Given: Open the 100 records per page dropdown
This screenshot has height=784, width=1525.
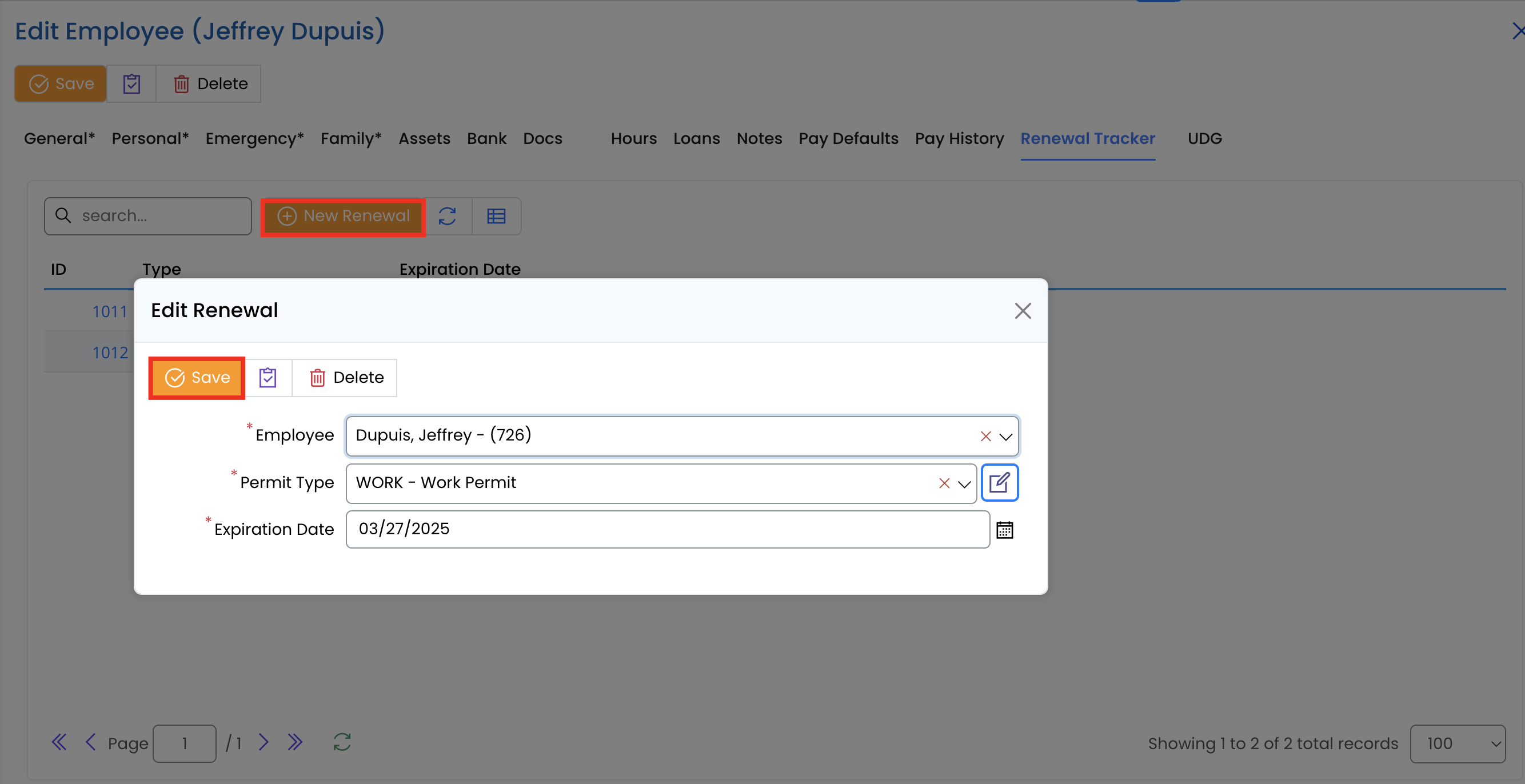Looking at the screenshot, I should tap(1457, 743).
